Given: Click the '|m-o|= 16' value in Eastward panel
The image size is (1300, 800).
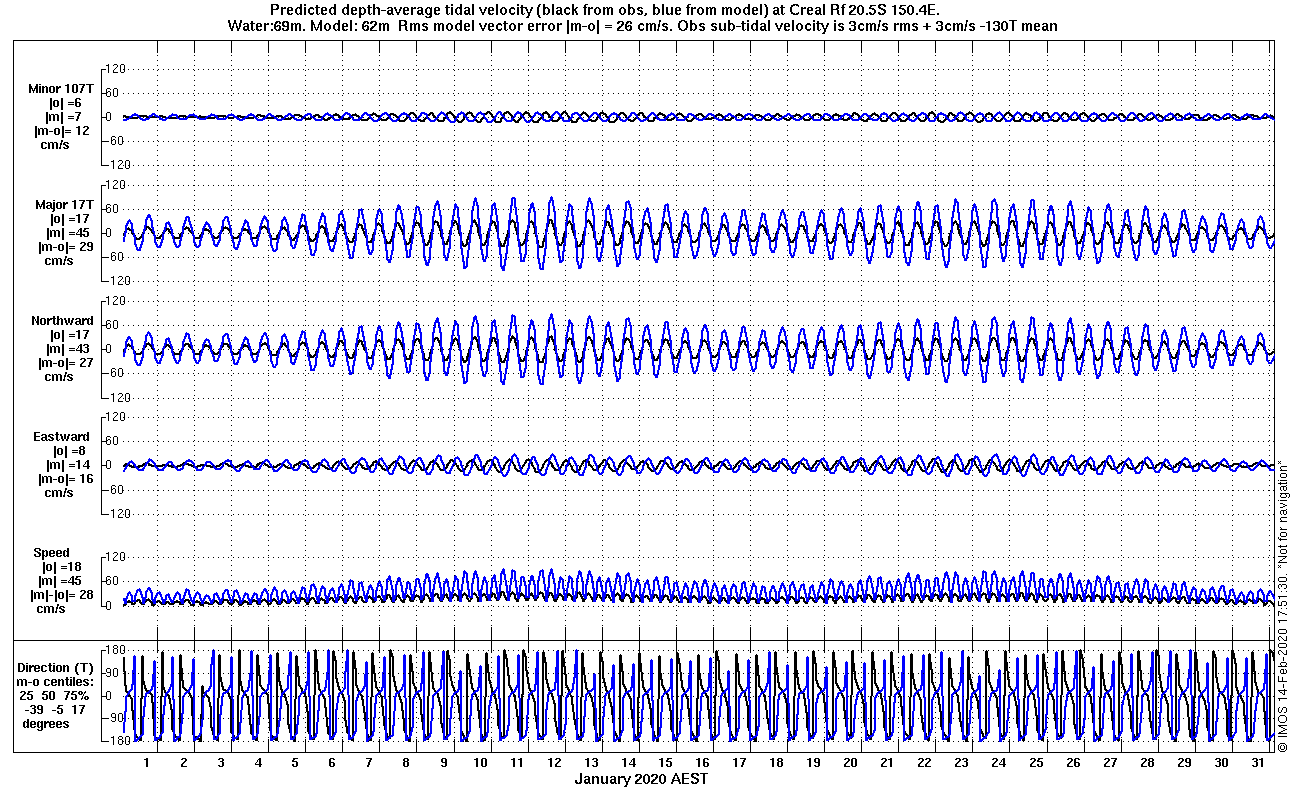Looking at the screenshot, I should point(64,479).
